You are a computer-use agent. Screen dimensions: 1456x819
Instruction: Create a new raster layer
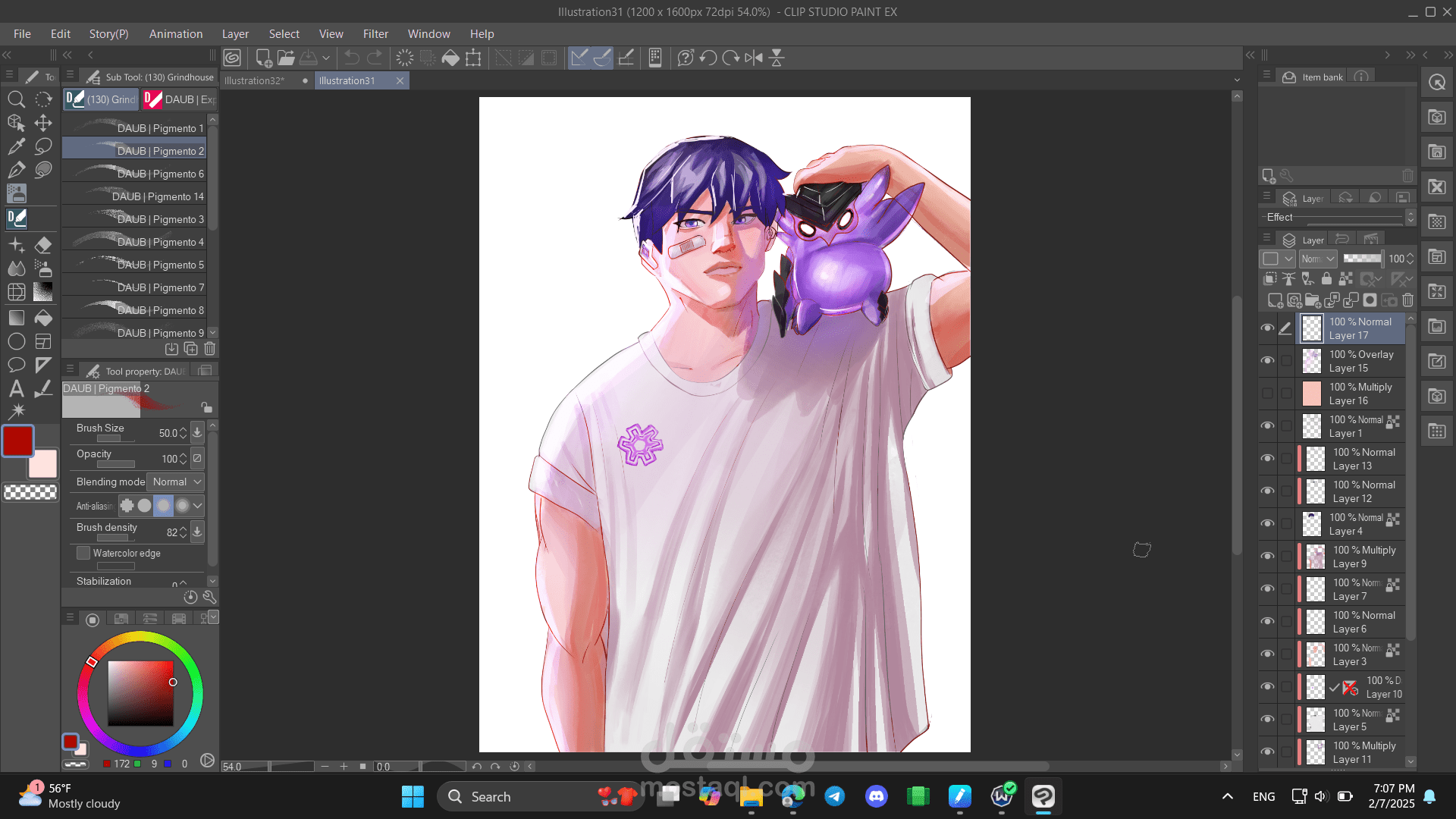[1276, 300]
